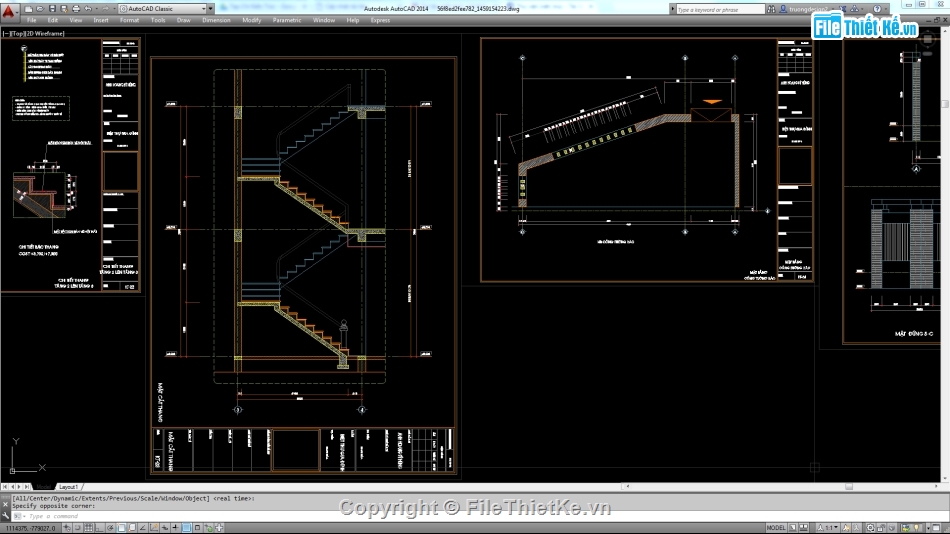950x534 pixels.
Task: Toggle Polar Tracking in status bar
Action: (110, 528)
